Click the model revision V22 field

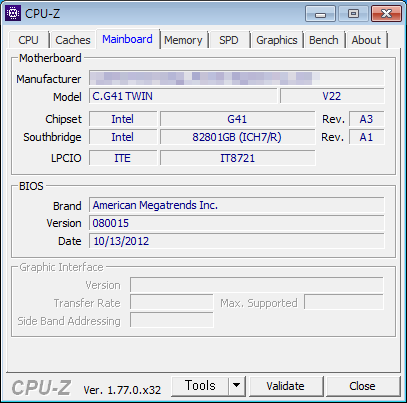[332, 96]
